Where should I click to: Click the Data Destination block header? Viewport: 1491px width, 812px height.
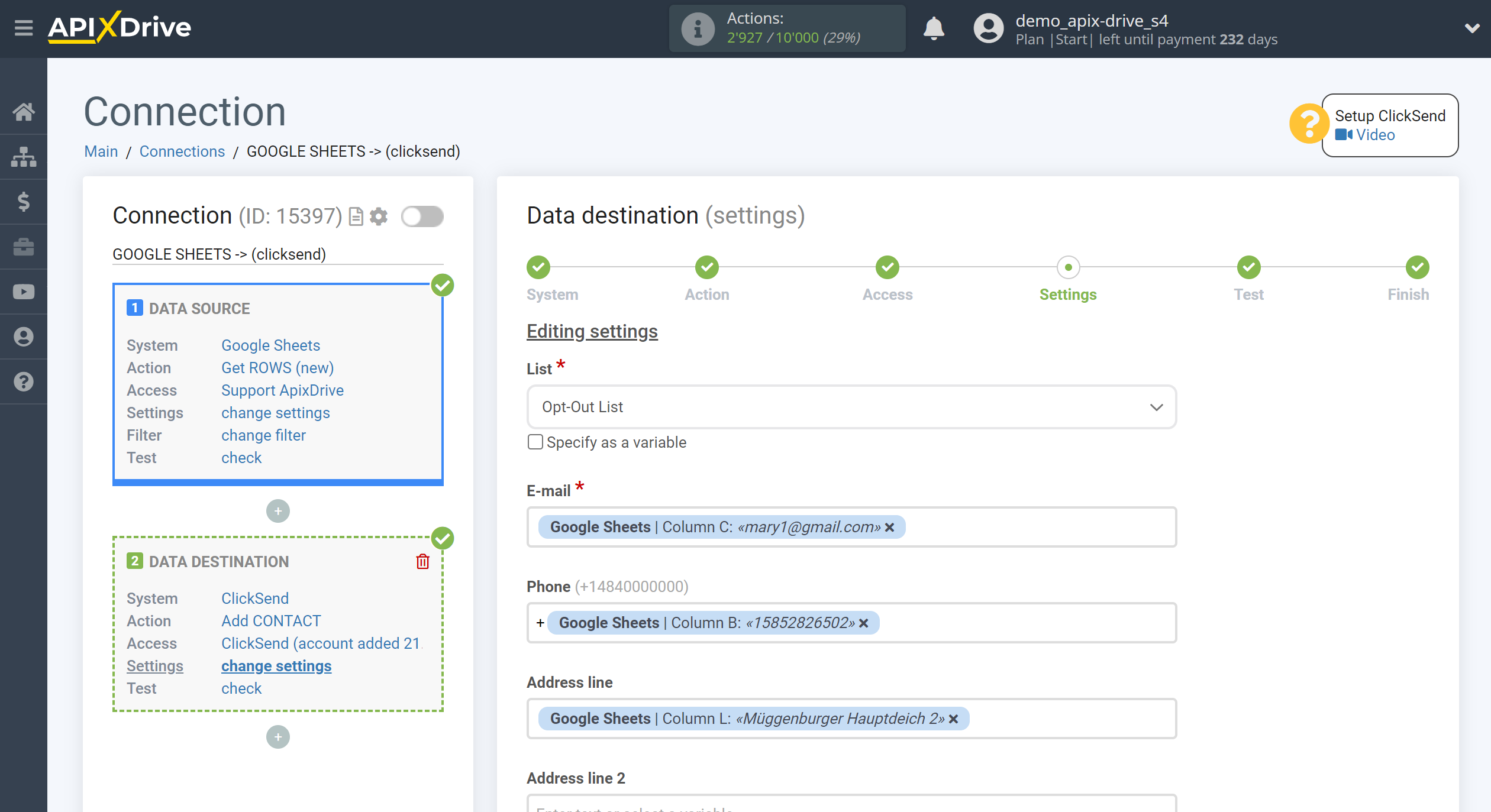pos(219,562)
